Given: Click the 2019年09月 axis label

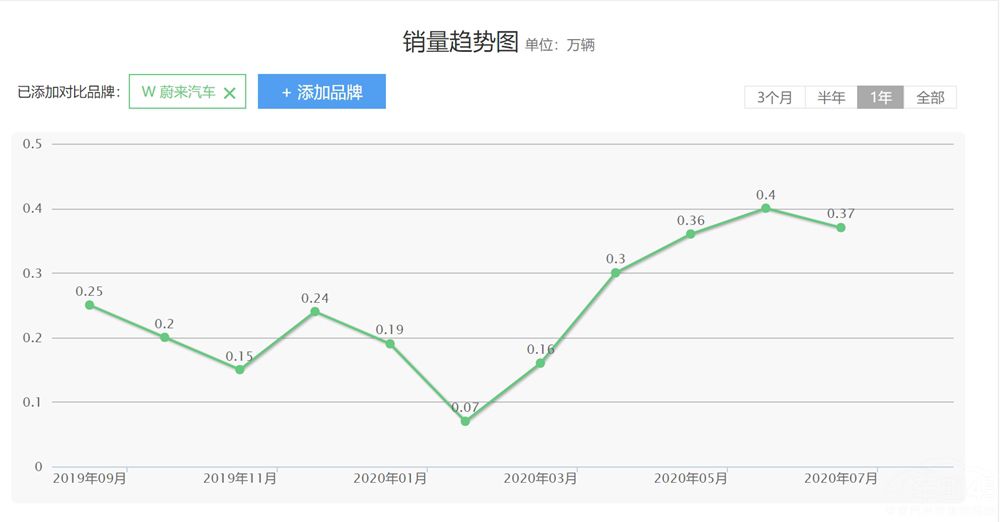Looking at the screenshot, I should (89, 478).
